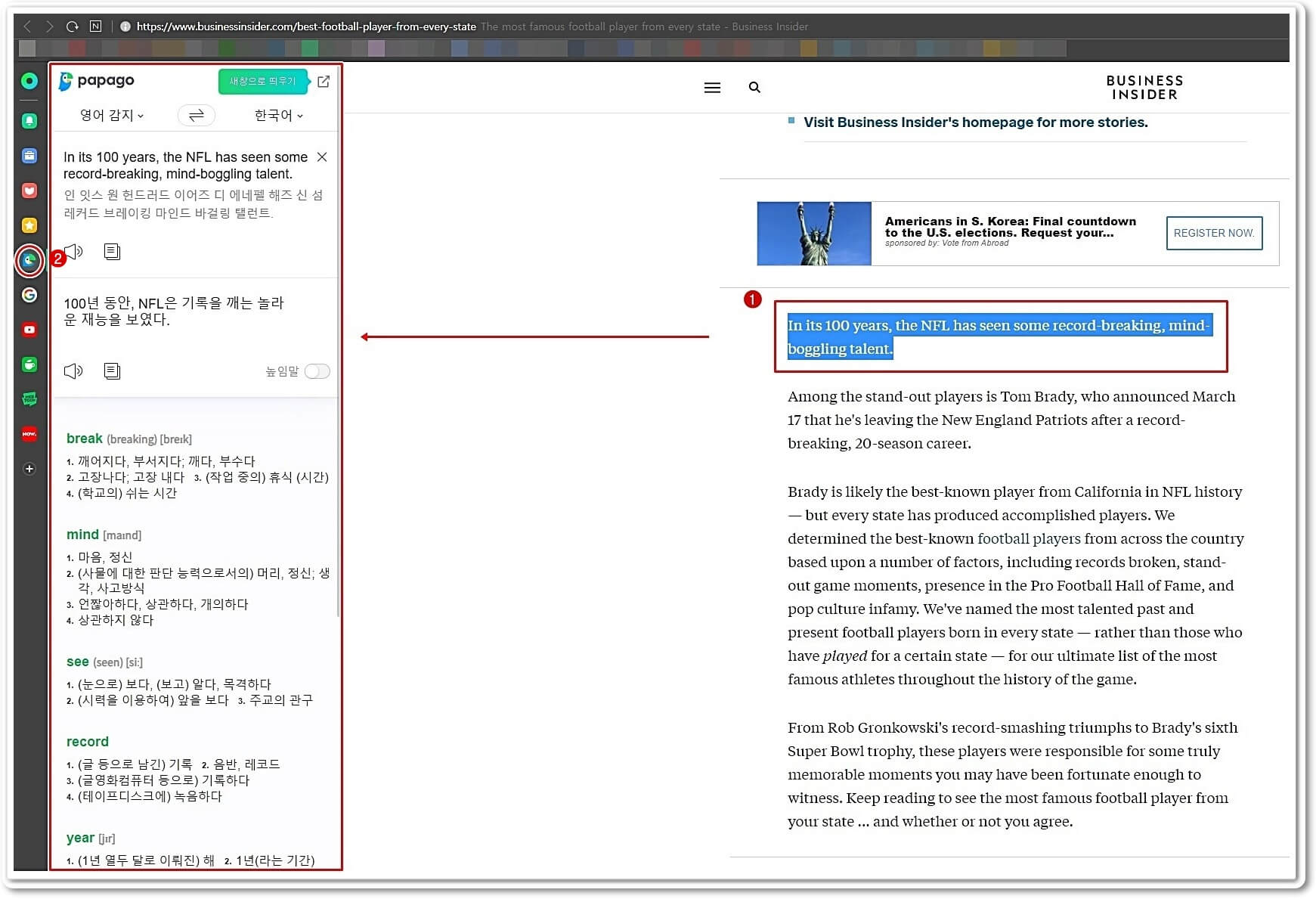Viewport: 1316px width, 899px height.
Task: Click the browser back arrow
Action: coord(28,26)
